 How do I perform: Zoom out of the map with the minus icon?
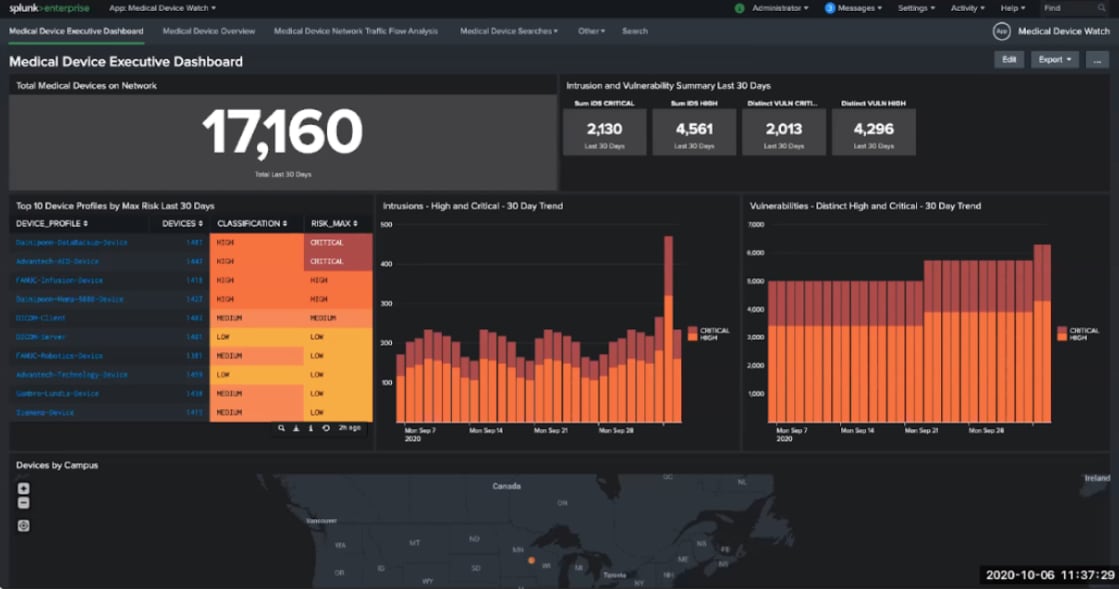(22, 504)
